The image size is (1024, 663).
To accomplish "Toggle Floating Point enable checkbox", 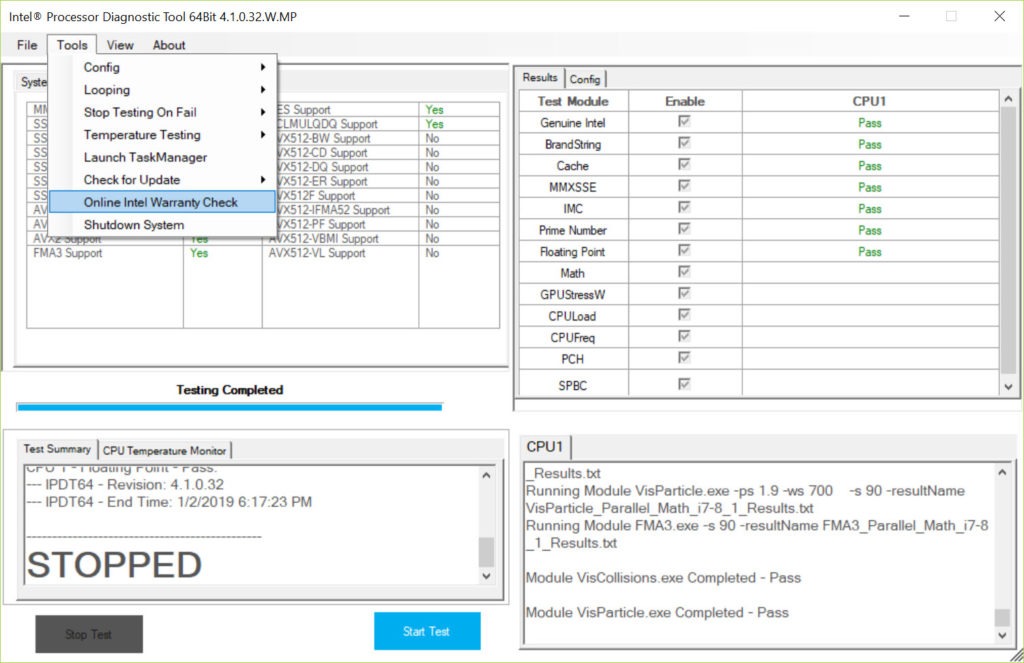I will [684, 251].
